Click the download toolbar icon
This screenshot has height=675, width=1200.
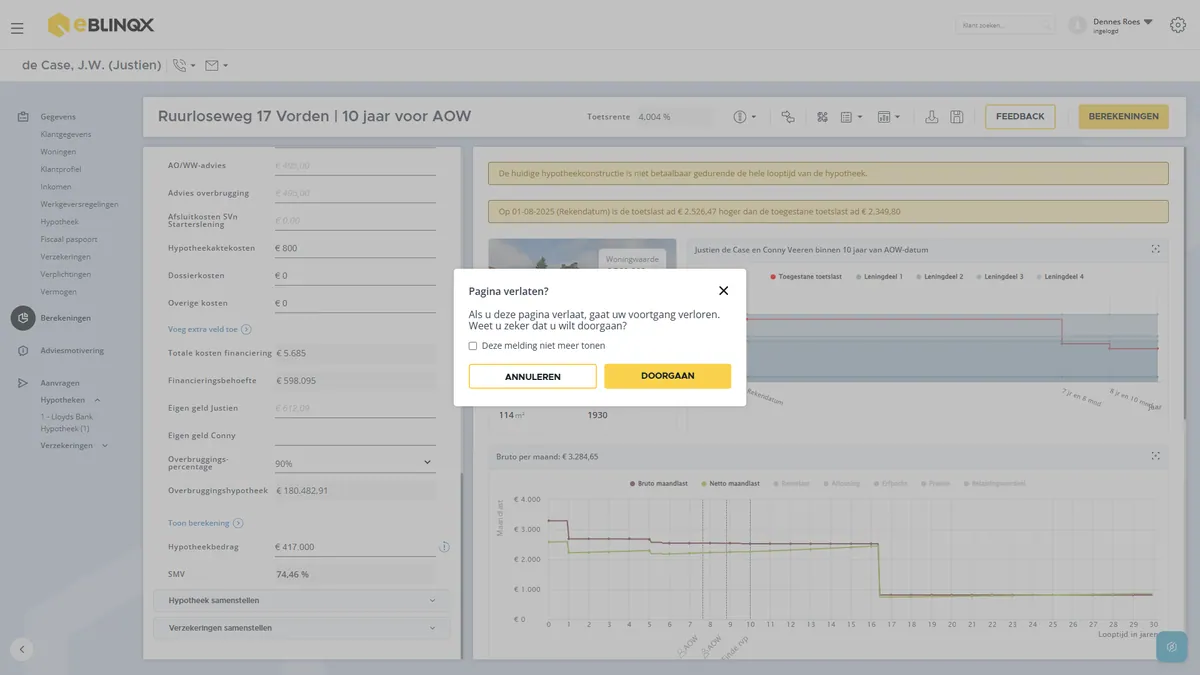point(932,117)
